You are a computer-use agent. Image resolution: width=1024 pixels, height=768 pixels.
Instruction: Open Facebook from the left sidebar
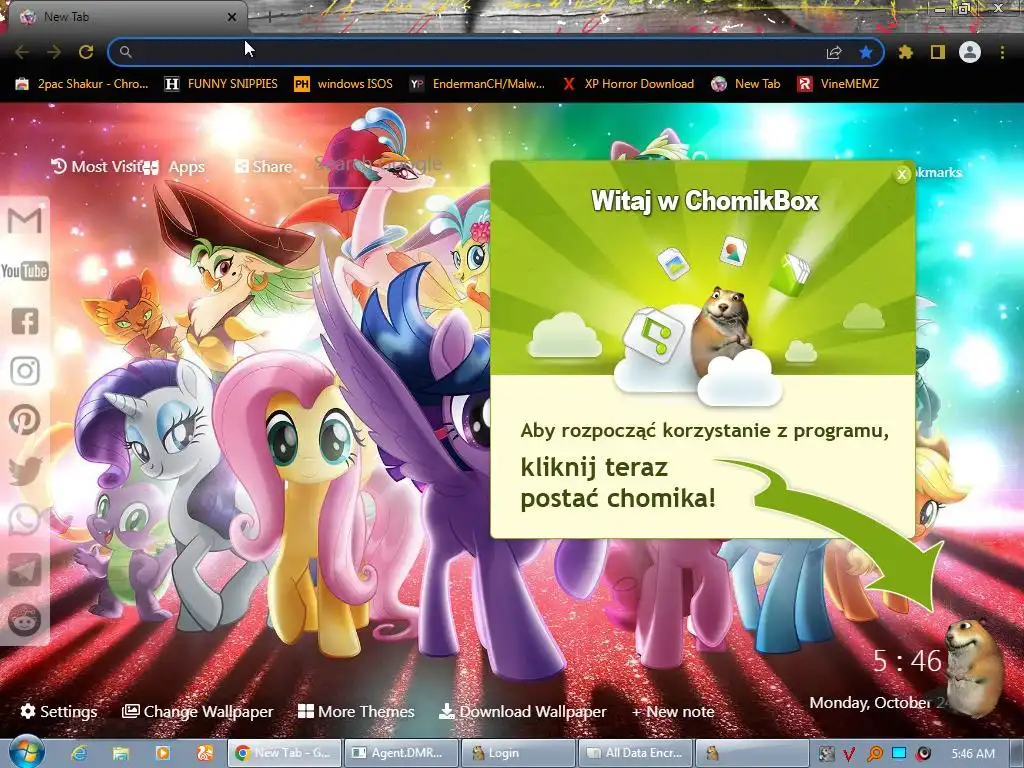point(25,321)
